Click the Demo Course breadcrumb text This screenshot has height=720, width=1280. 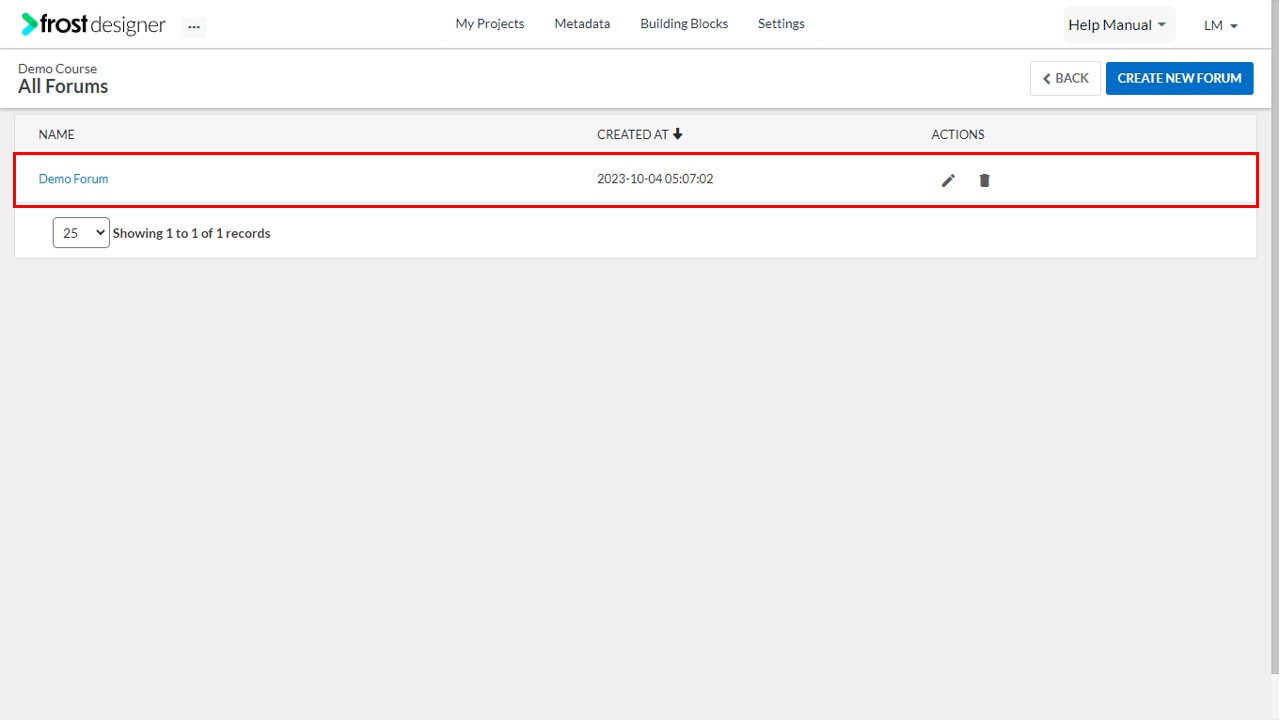[57, 69]
